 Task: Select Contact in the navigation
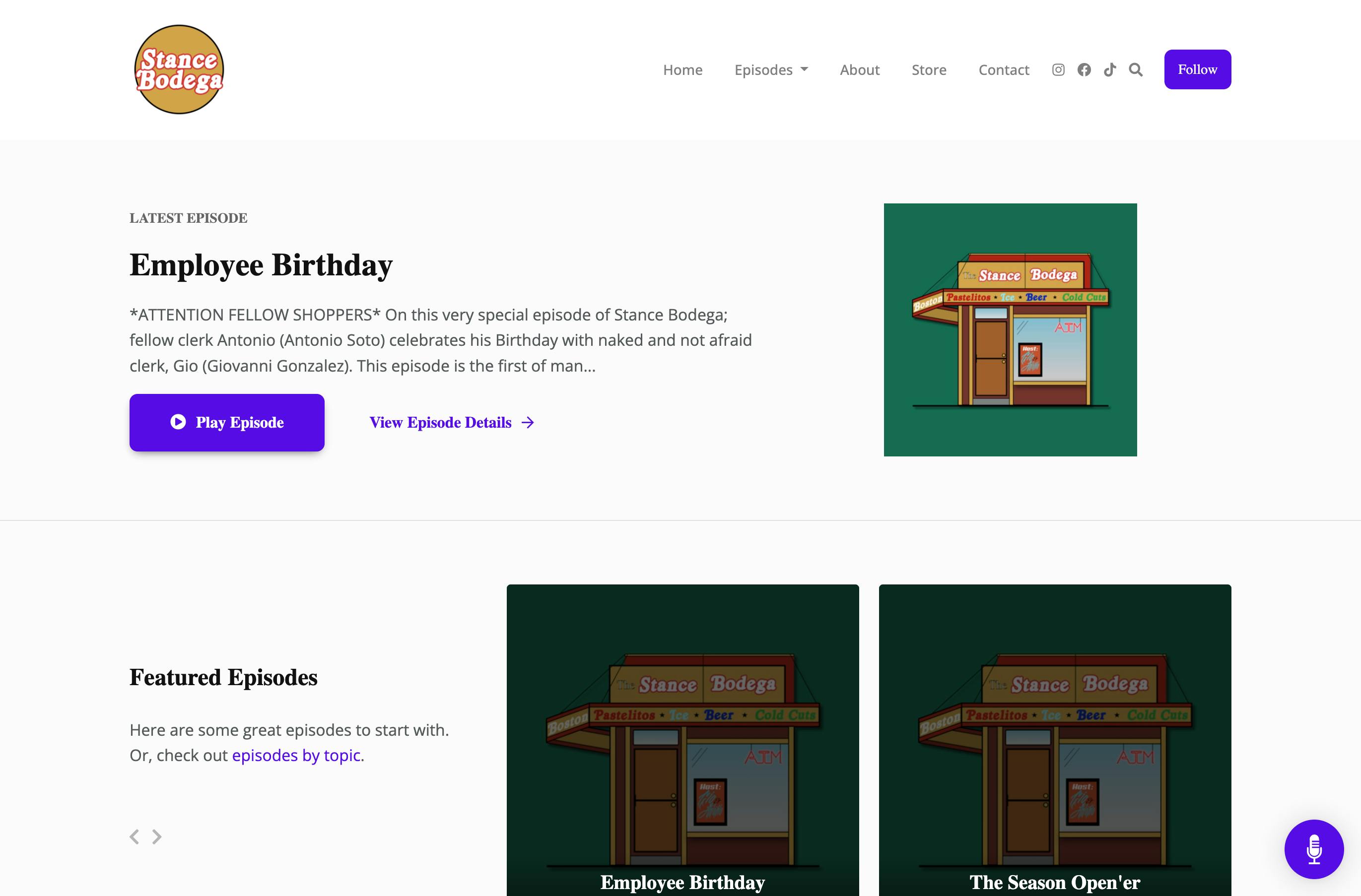pos(1004,69)
